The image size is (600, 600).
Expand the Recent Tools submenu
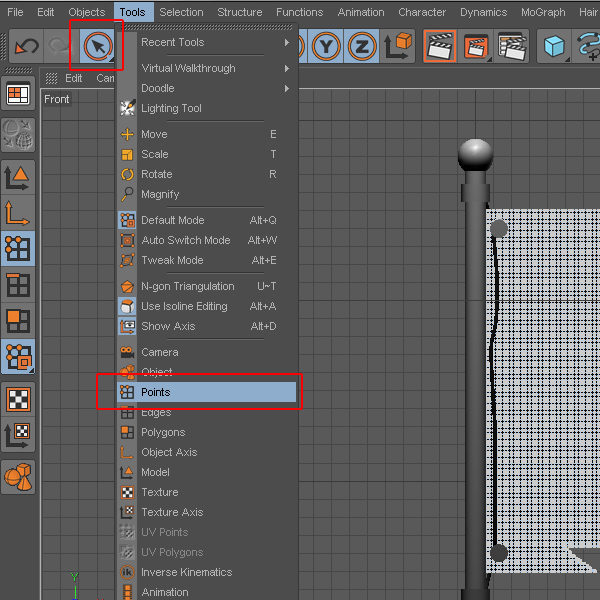pyautogui.click(x=207, y=42)
